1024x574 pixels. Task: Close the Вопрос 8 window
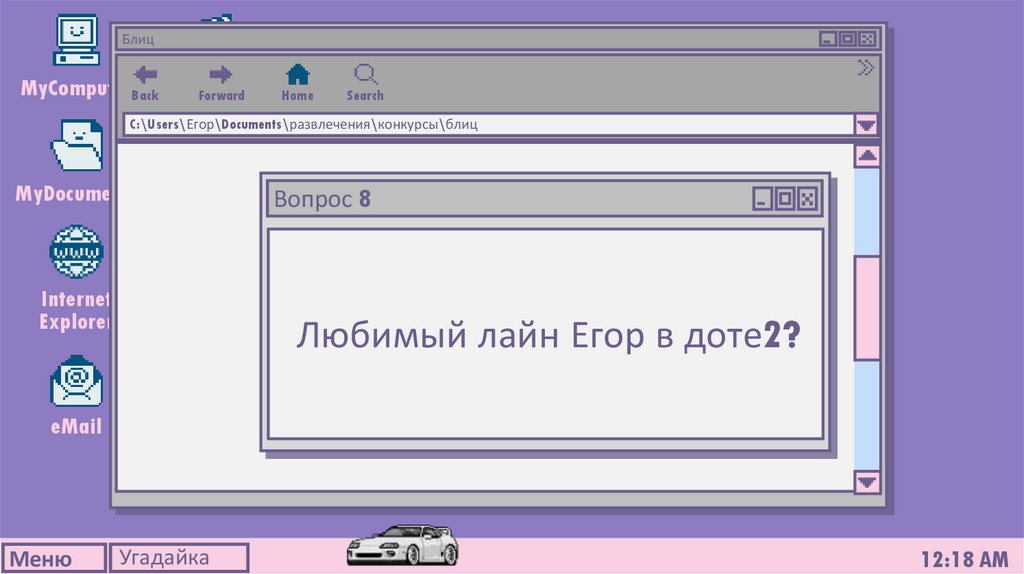tap(807, 199)
